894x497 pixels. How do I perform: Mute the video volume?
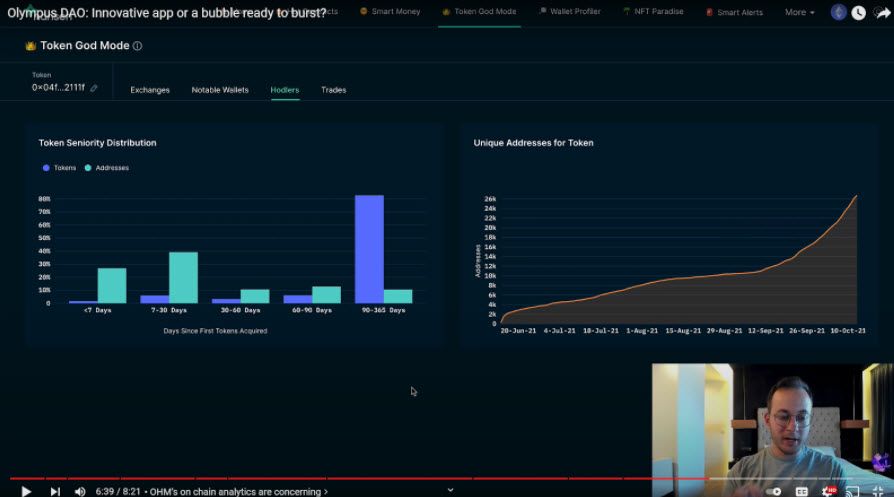(x=80, y=491)
